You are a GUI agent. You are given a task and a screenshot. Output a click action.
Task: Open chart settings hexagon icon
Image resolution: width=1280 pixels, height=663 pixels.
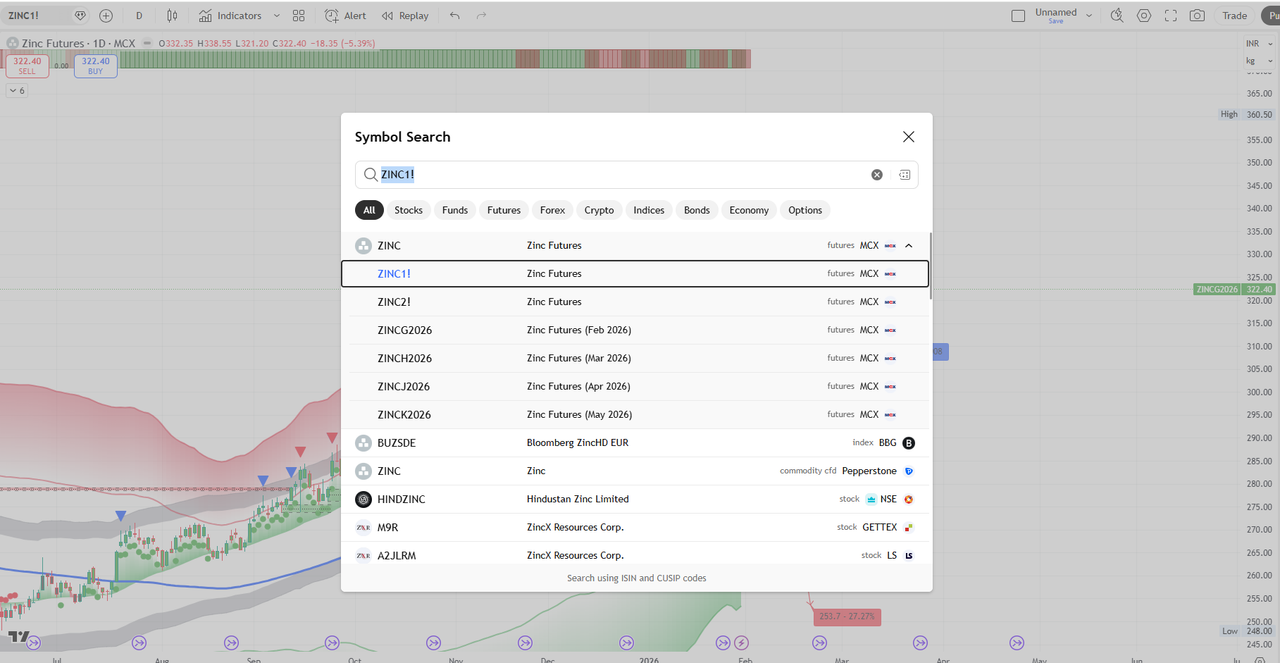coord(1144,15)
